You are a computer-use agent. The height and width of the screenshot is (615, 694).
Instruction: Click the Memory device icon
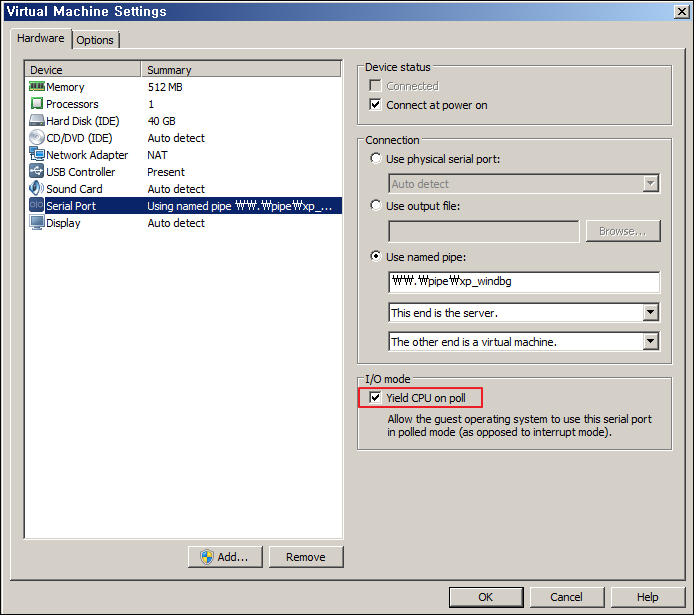pos(37,86)
